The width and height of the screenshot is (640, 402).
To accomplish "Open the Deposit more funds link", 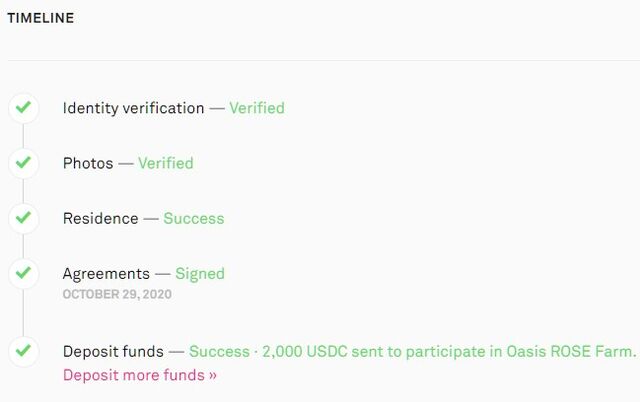I will tap(140, 375).
